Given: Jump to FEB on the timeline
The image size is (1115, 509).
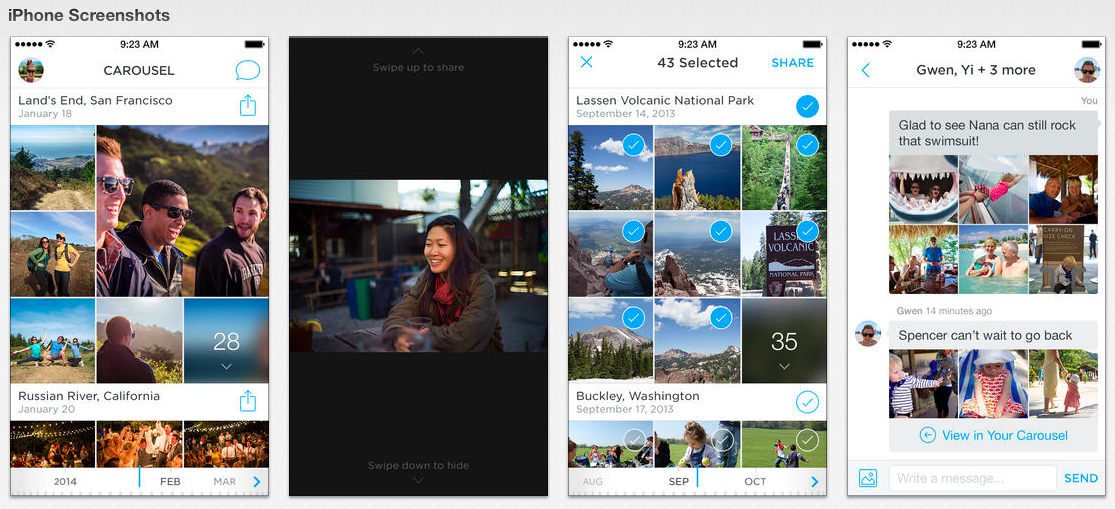Looking at the screenshot, I should click(x=170, y=481).
